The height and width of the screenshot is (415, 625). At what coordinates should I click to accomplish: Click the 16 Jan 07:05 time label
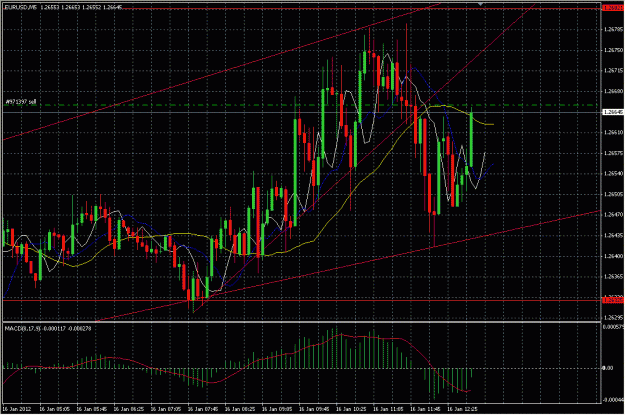pyautogui.click(x=165, y=409)
